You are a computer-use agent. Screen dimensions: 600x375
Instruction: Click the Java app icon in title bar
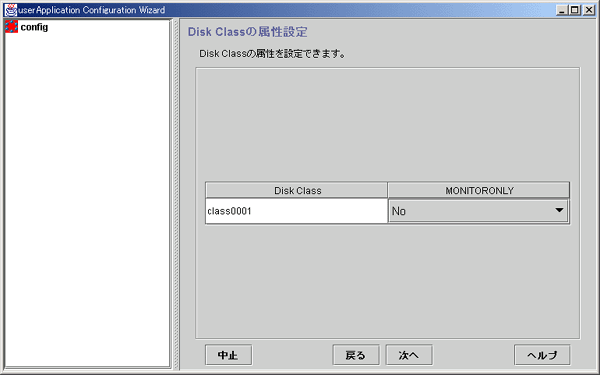coord(11,10)
